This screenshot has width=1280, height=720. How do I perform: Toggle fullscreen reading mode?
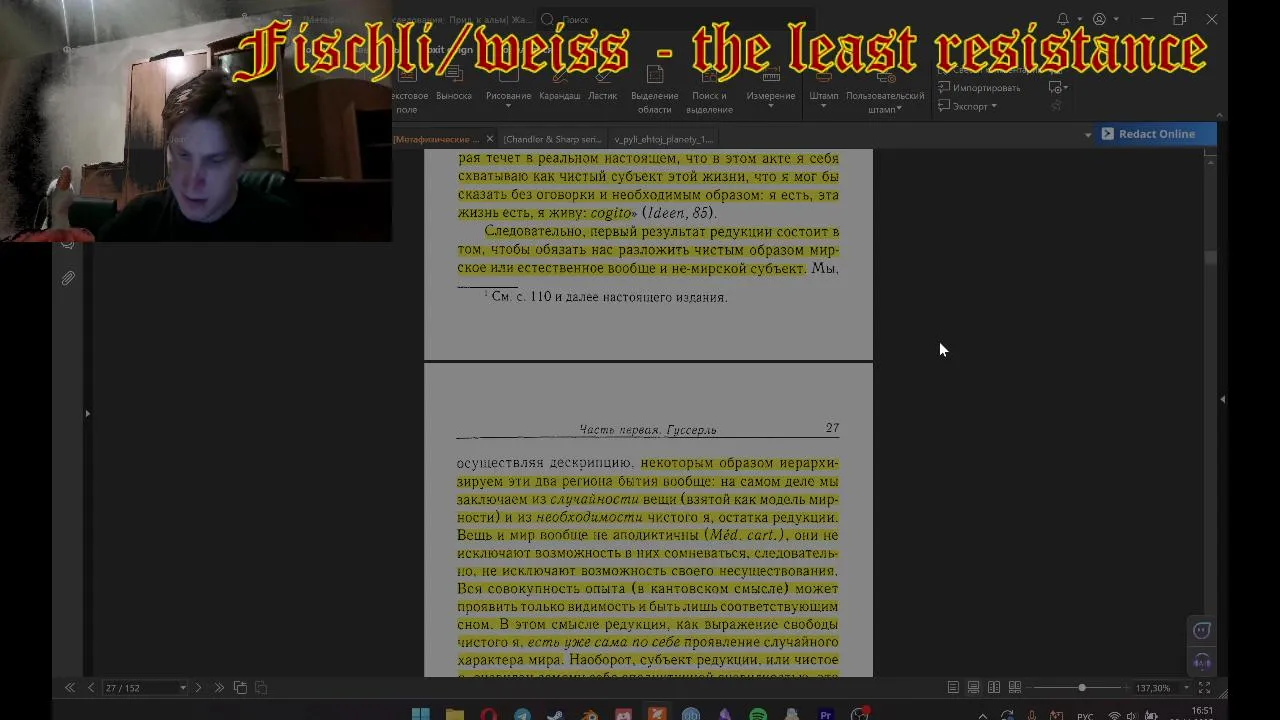(1204, 687)
